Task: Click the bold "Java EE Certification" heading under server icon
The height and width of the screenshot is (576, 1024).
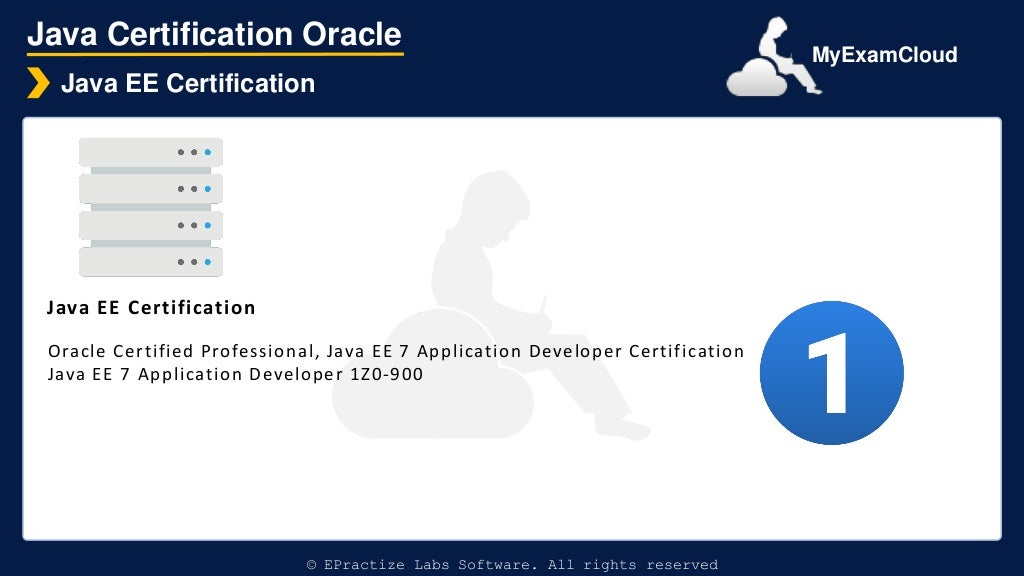Action: 151,308
